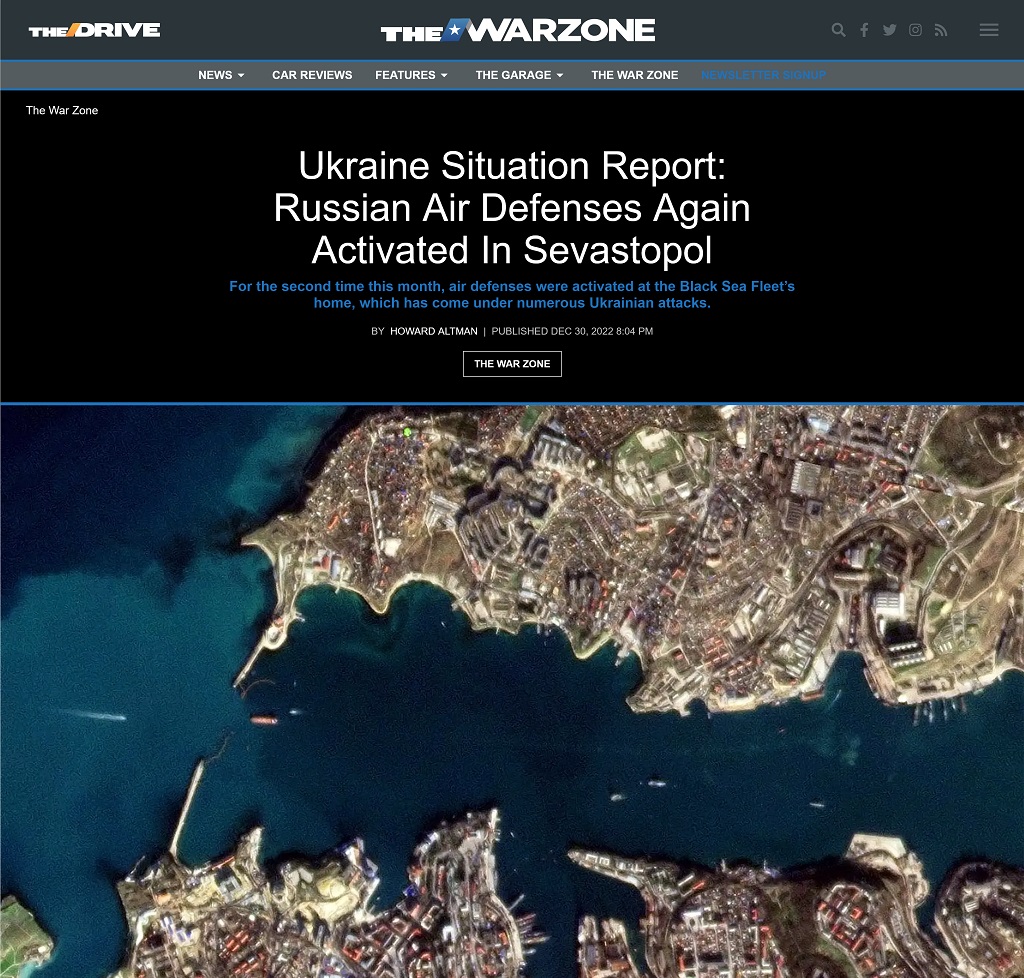Viewport: 1024px width, 978px height.
Task: Open the Instagram icon
Action: [x=916, y=30]
